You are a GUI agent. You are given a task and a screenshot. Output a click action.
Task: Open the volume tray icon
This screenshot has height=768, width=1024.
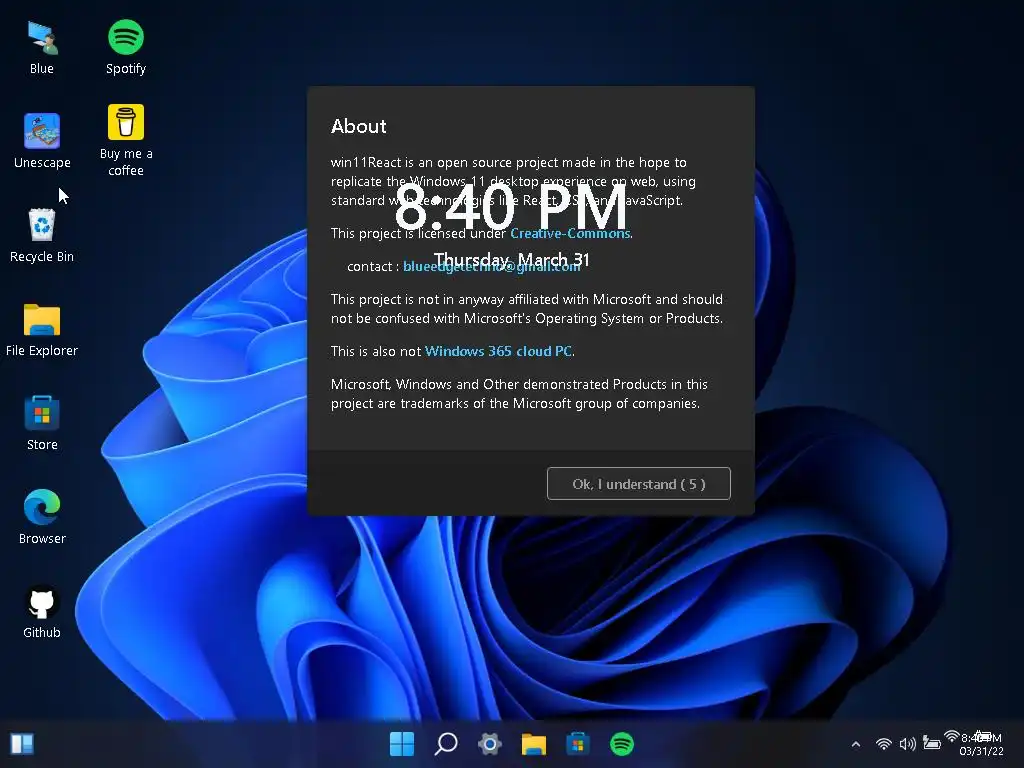pos(908,744)
